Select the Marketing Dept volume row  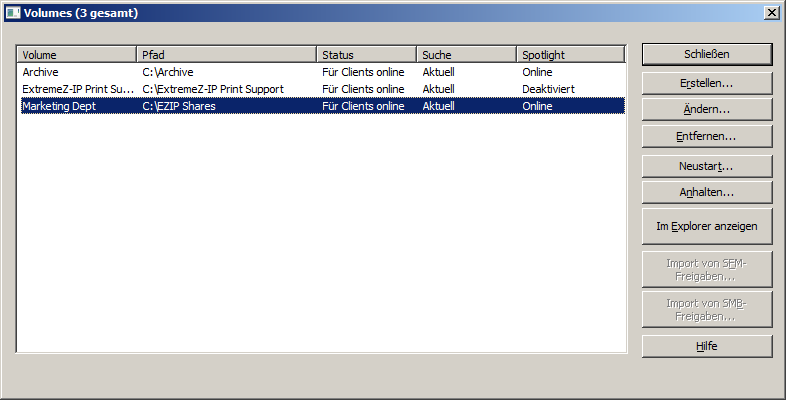[x=59, y=106]
